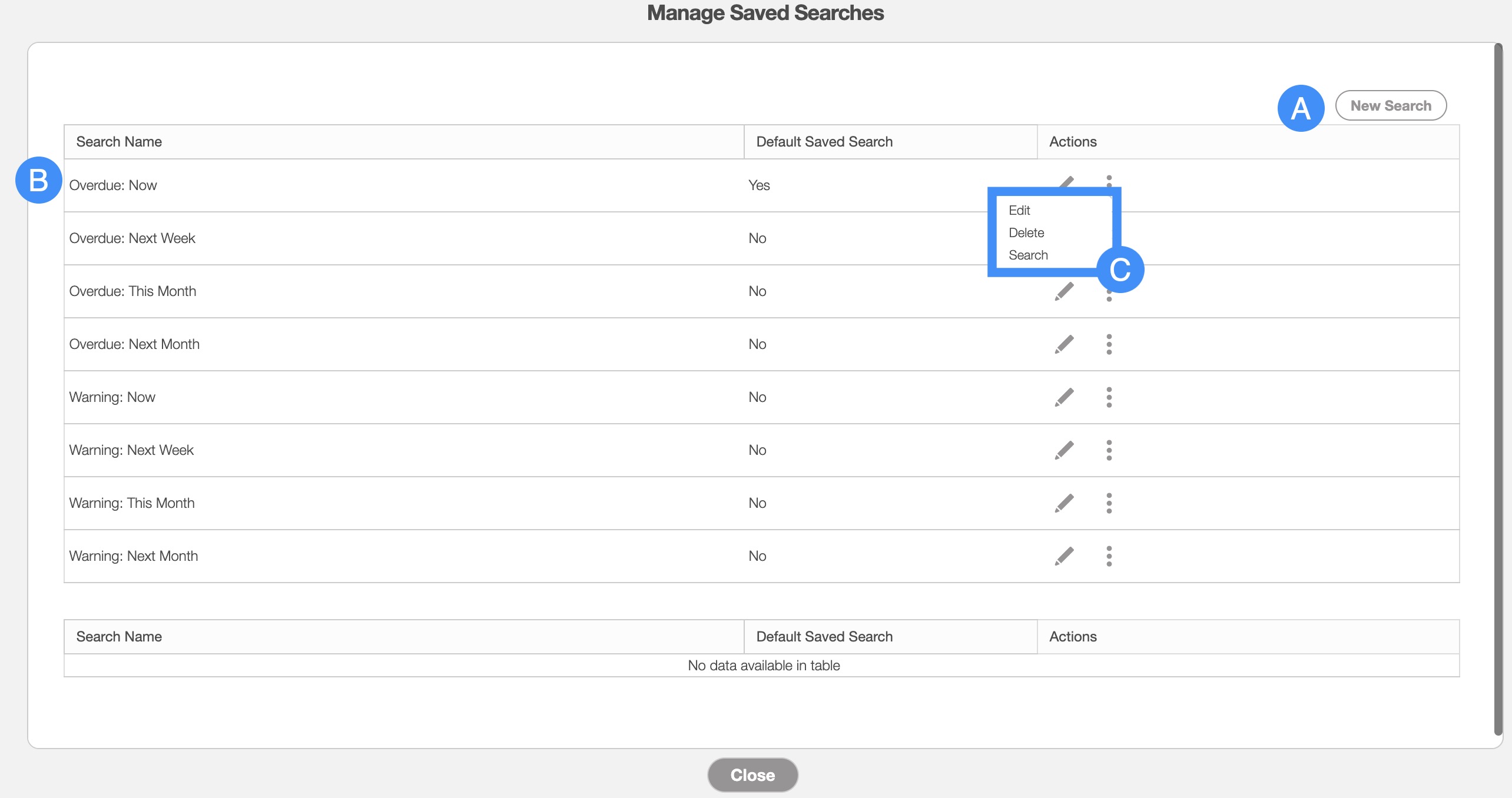Image resolution: width=1512 pixels, height=798 pixels.
Task: Expand three-dot menu for Warning: Next Week
Action: click(x=1109, y=450)
